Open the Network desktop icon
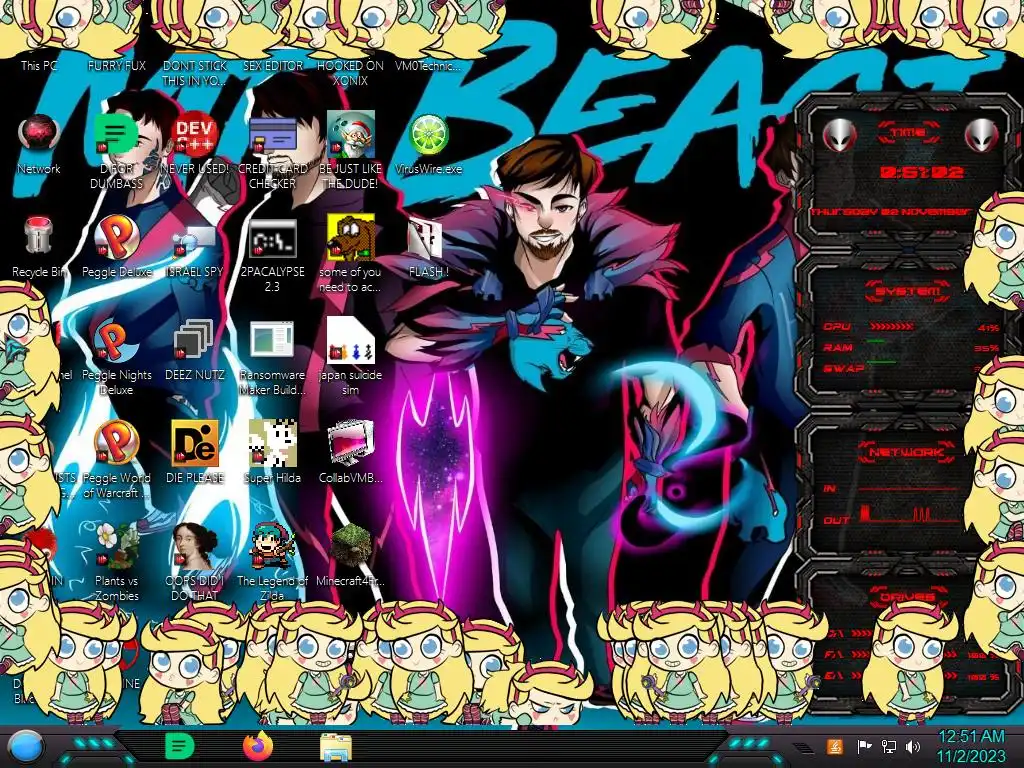Image resolution: width=1024 pixels, height=768 pixels. pyautogui.click(x=39, y=134)
